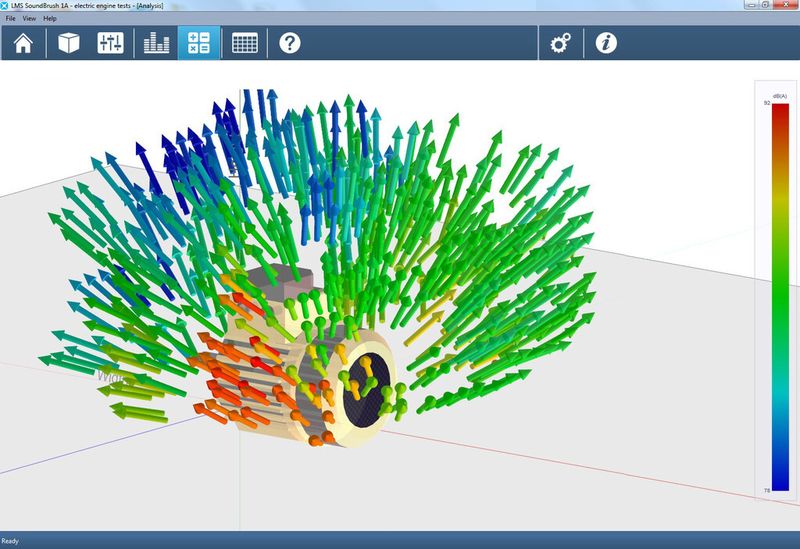Open the gears settings icon
Viewport: 800px width, 549px height.
(560, 43)
